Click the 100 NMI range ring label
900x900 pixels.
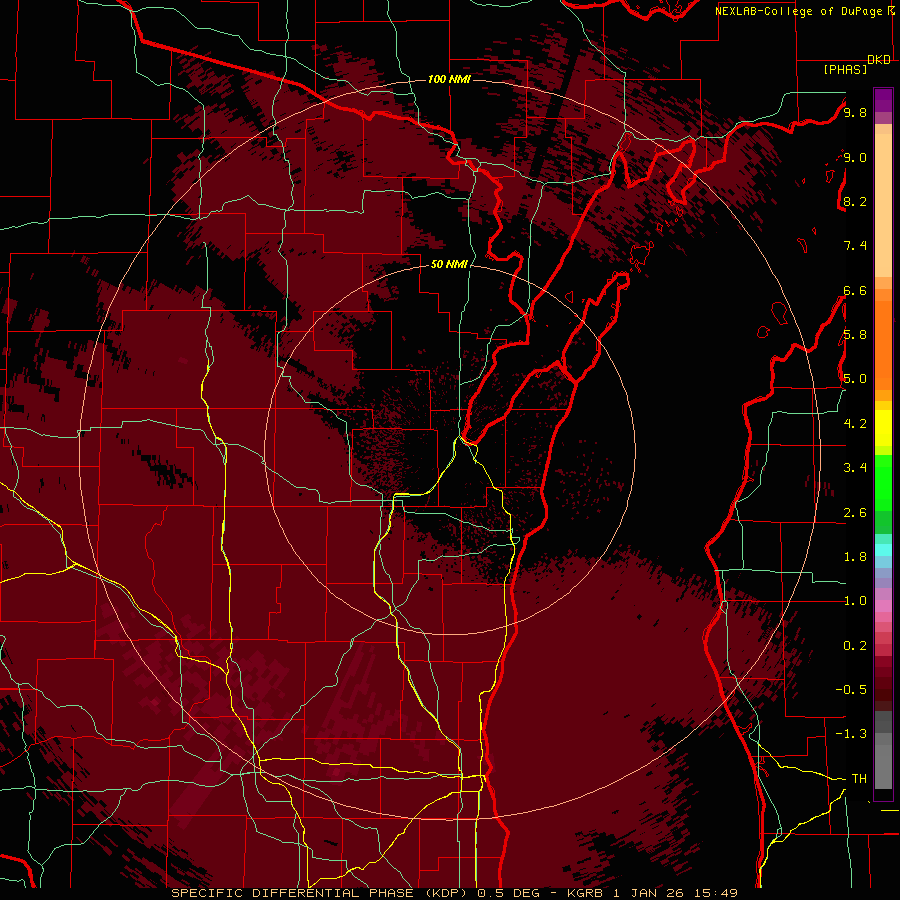click(x=449, y=79)
